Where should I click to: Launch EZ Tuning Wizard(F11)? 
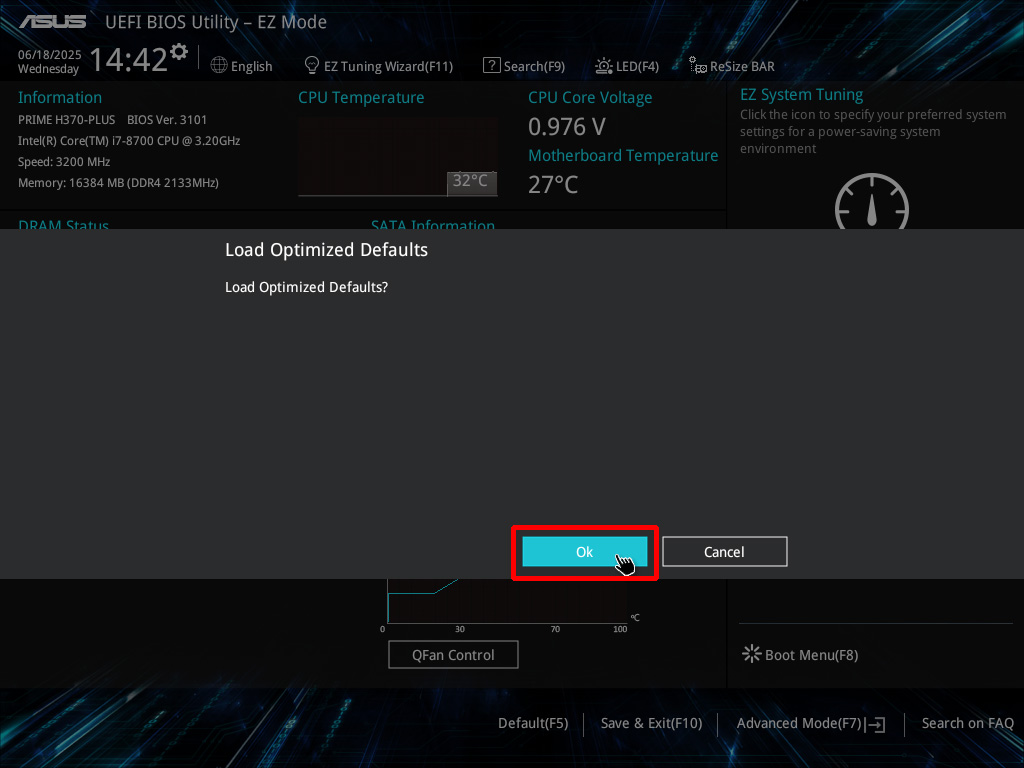(388, 66)
